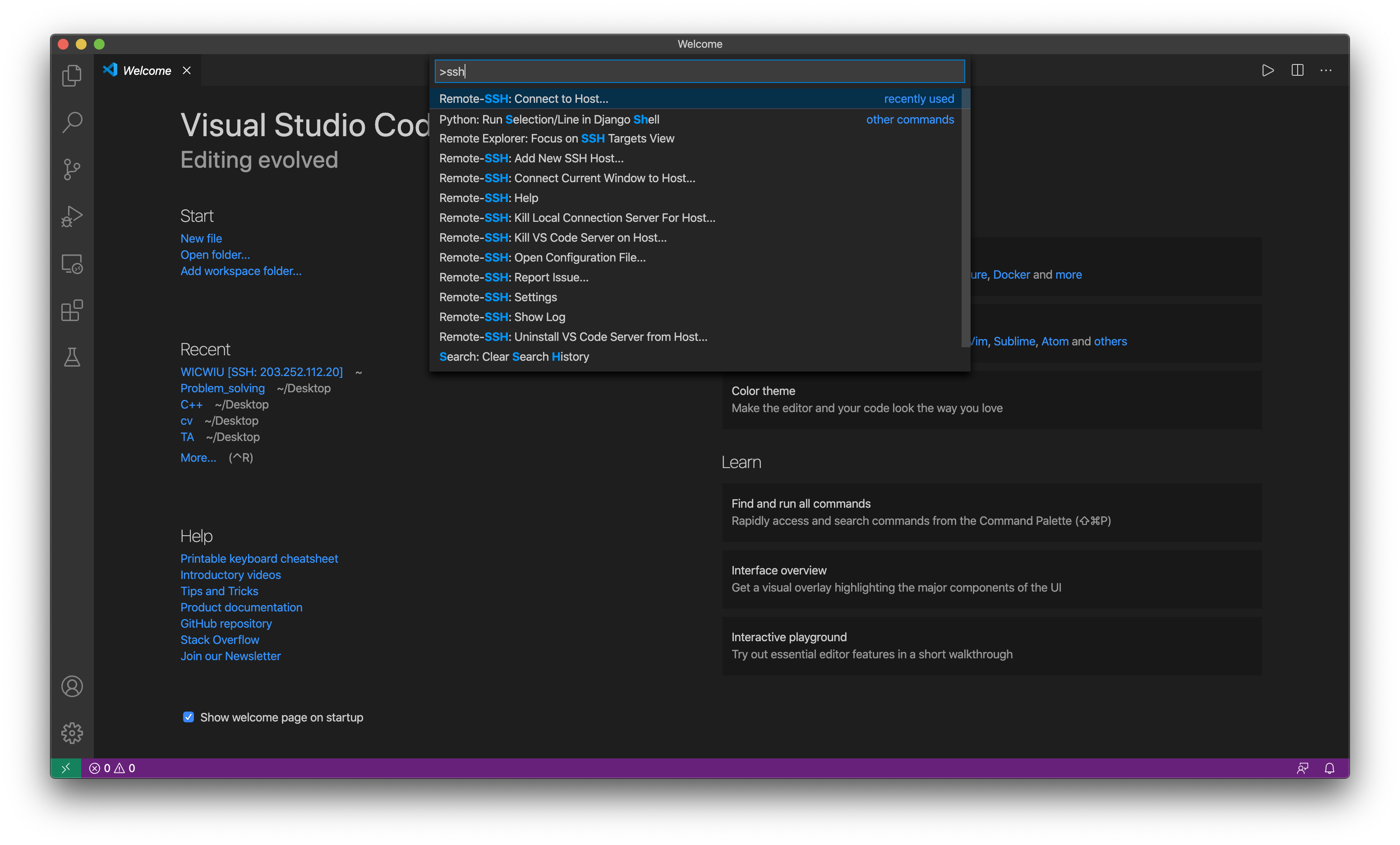Image resolution: width=1400 pixels, height=845 pixels.
Task: Select Search: Clear Search History command
Action: click(x=696, y=357)
